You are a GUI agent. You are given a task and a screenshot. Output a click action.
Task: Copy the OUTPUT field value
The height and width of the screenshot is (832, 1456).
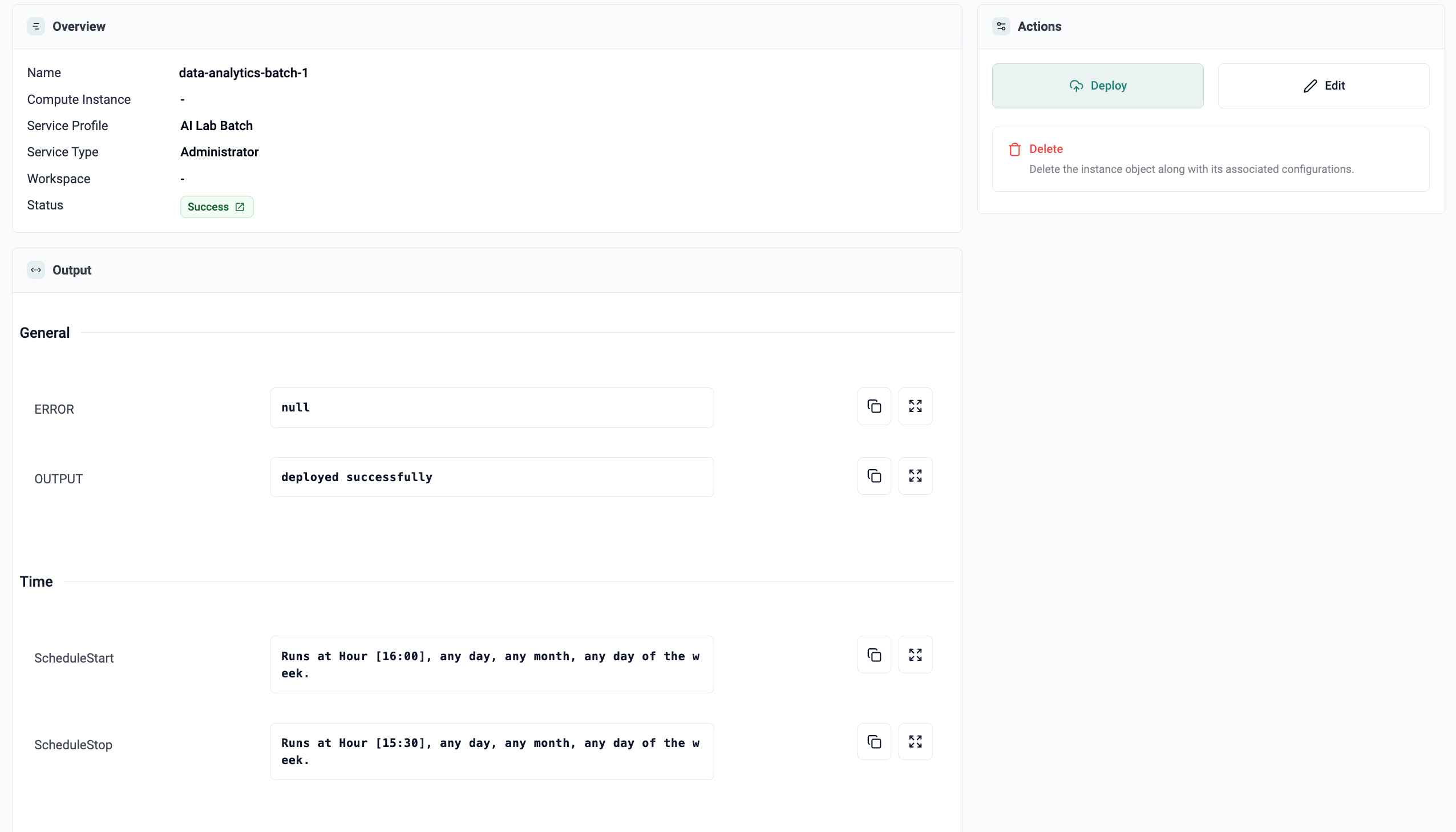[874, 476]
